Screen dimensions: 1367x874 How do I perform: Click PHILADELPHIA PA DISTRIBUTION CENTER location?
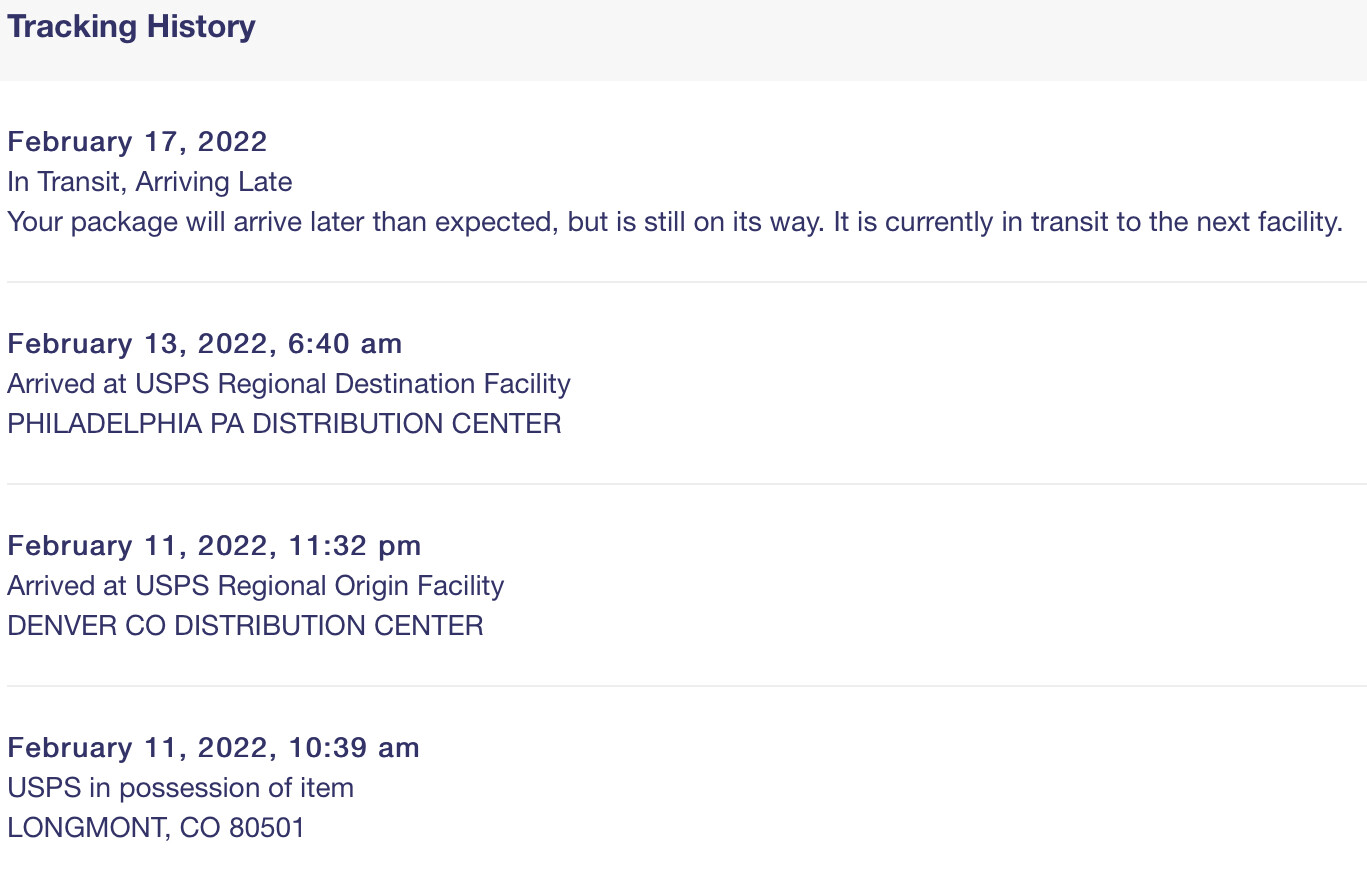click(x=284, y=424)
